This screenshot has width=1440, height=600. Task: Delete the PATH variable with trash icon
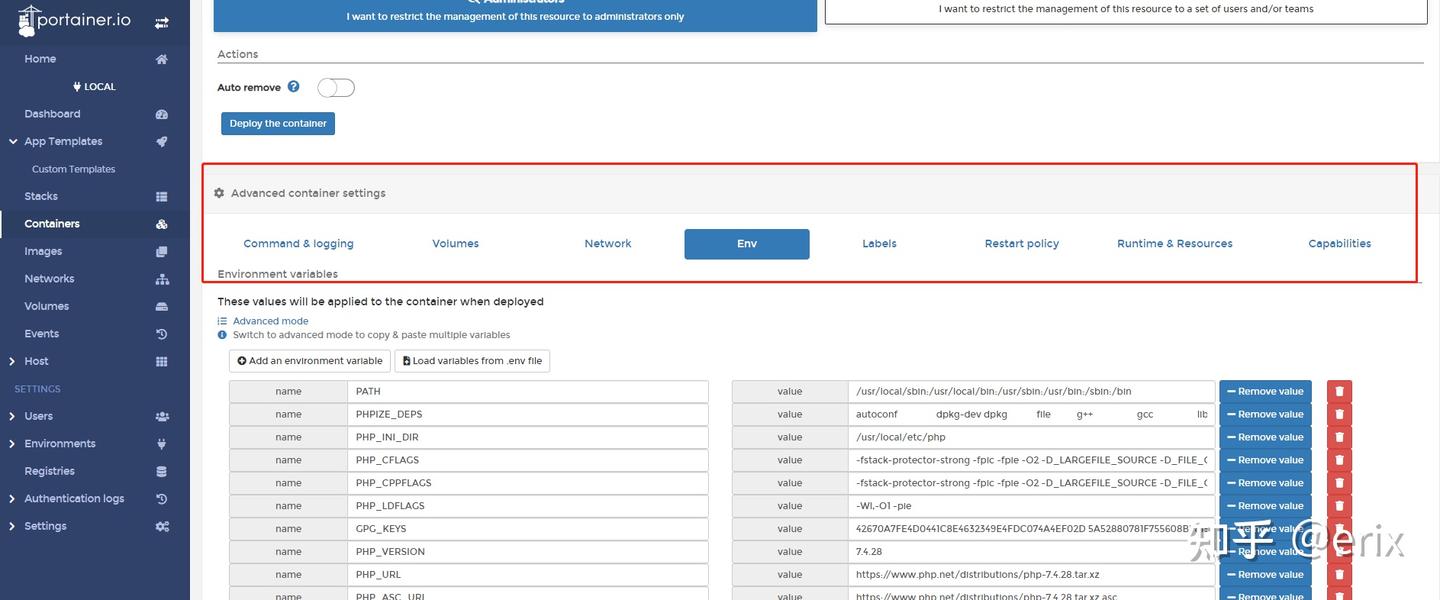[1338, 390]
